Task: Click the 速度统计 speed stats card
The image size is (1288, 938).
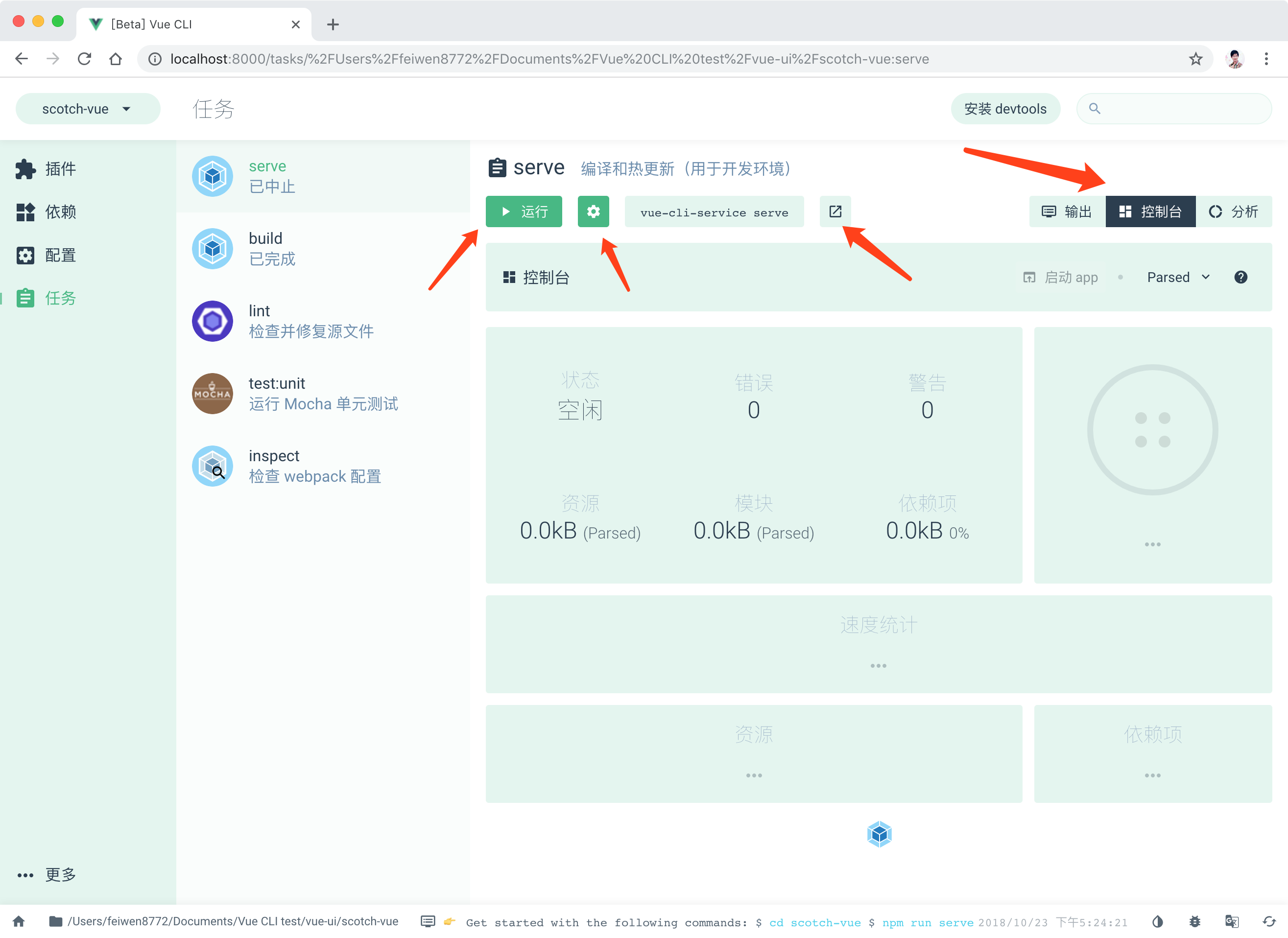Action: pyautogui.click(x=879, y=643)
